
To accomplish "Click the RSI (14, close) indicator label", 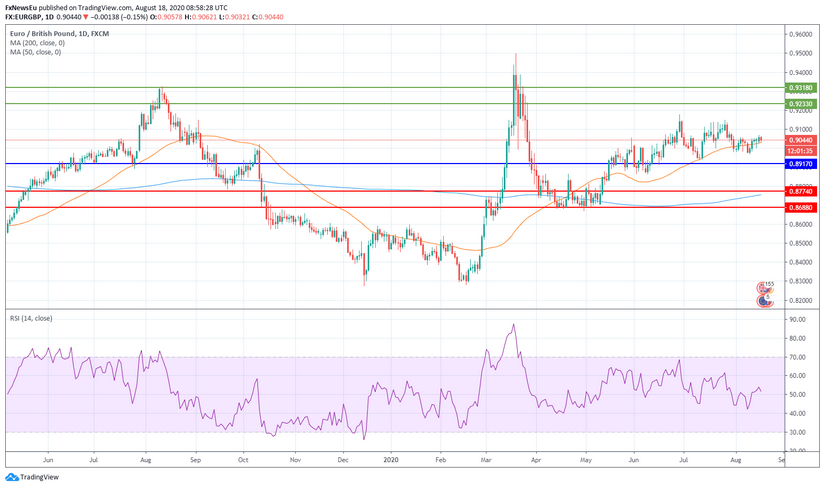I will (32, 318).
